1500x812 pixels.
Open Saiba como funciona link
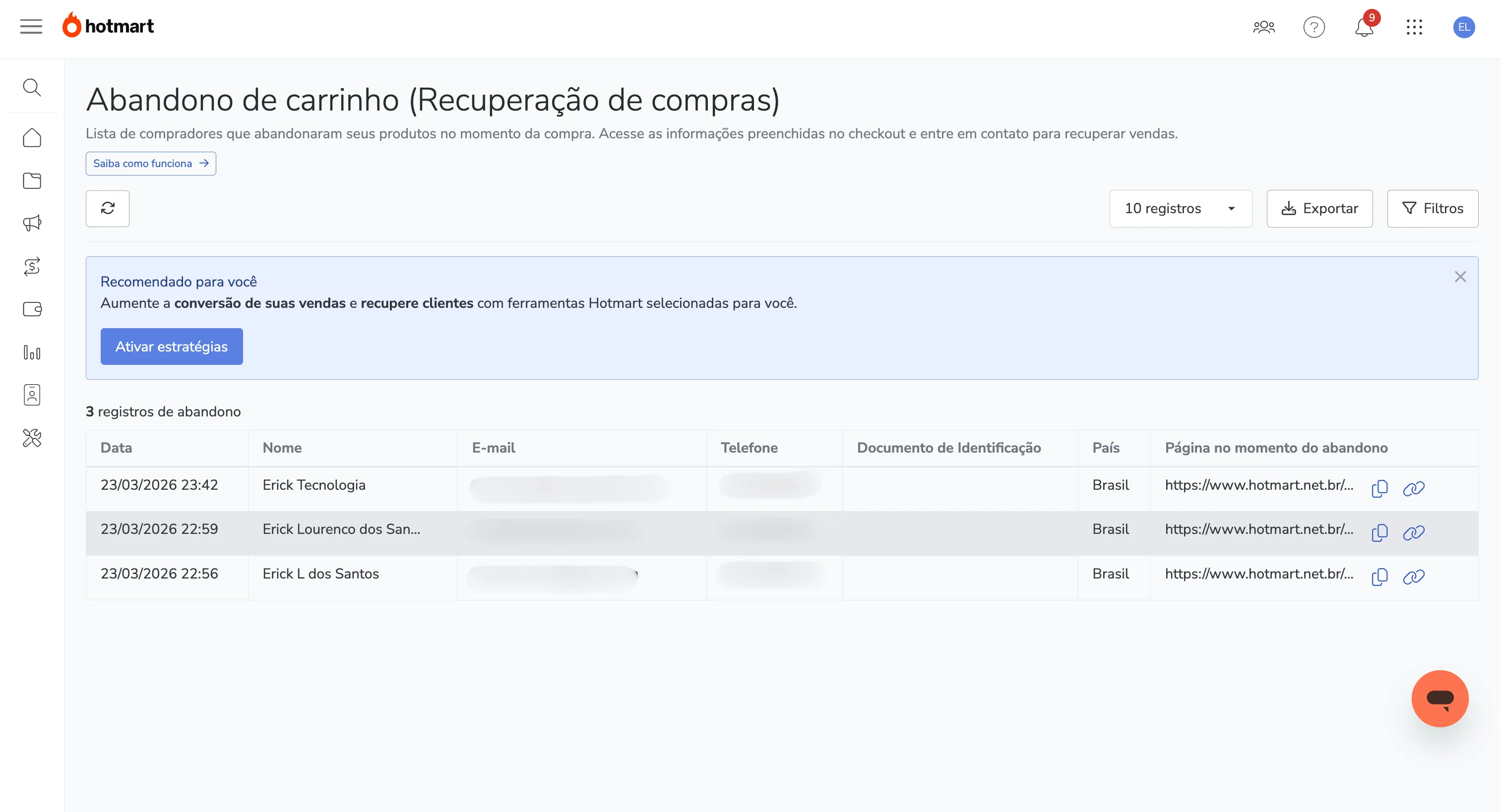(150, 164)
